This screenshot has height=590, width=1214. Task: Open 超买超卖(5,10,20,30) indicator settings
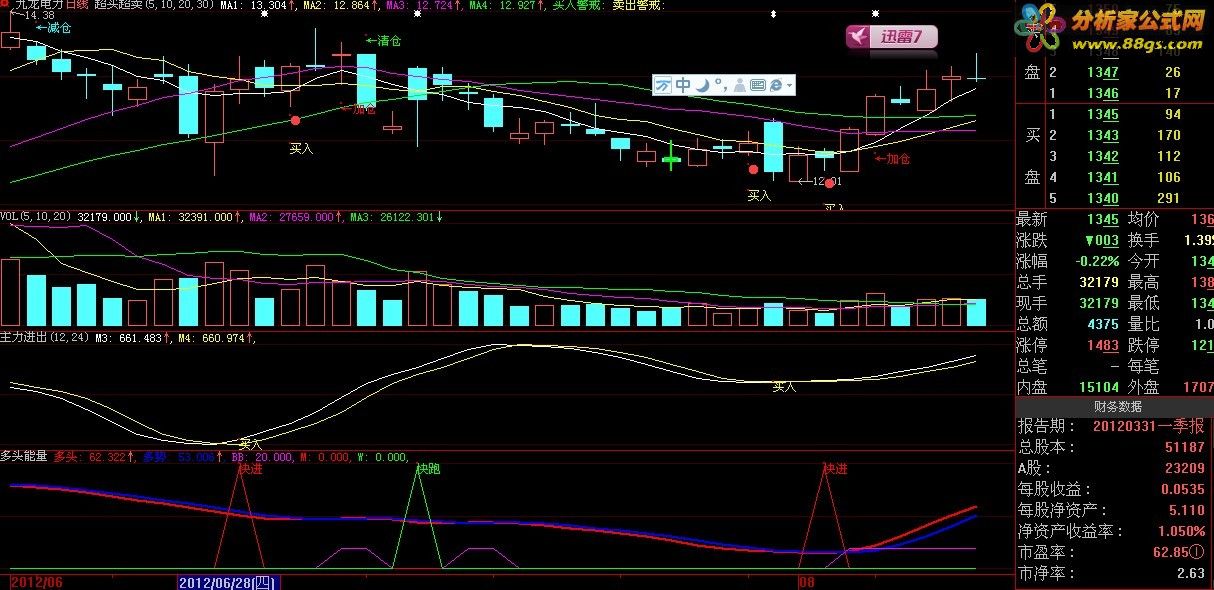coord(155,7)
